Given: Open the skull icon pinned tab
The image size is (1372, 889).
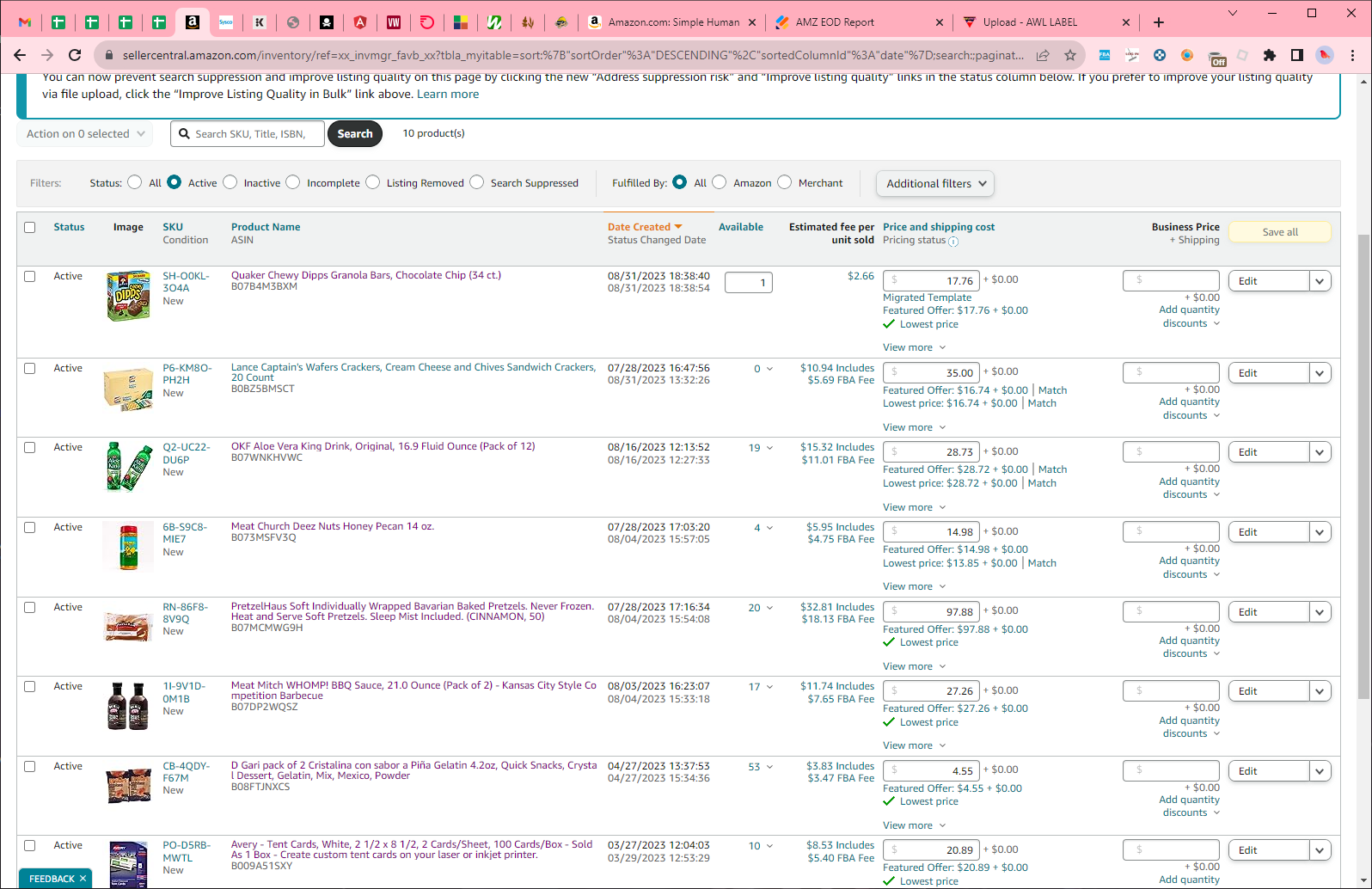Looking at the screenshot, I should point(327,22).
